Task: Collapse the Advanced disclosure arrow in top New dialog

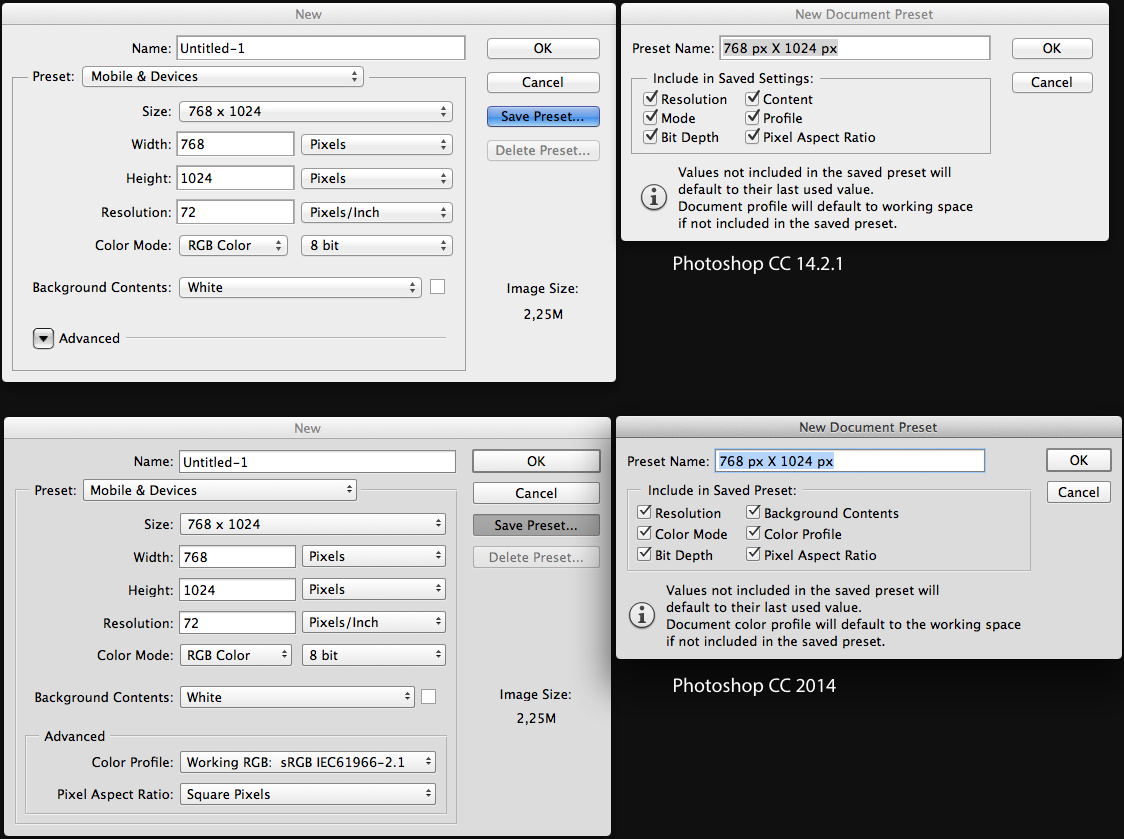Action: 43,338
